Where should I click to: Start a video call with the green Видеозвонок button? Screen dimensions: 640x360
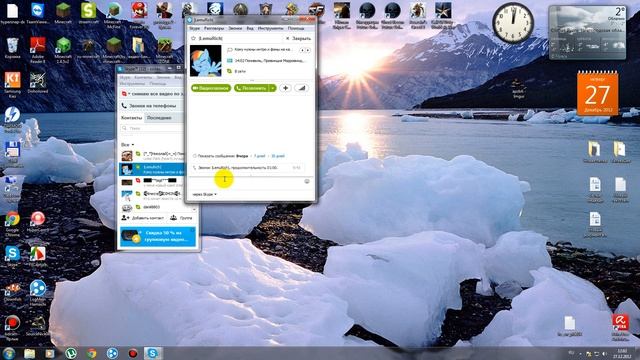tap(211, 88)
